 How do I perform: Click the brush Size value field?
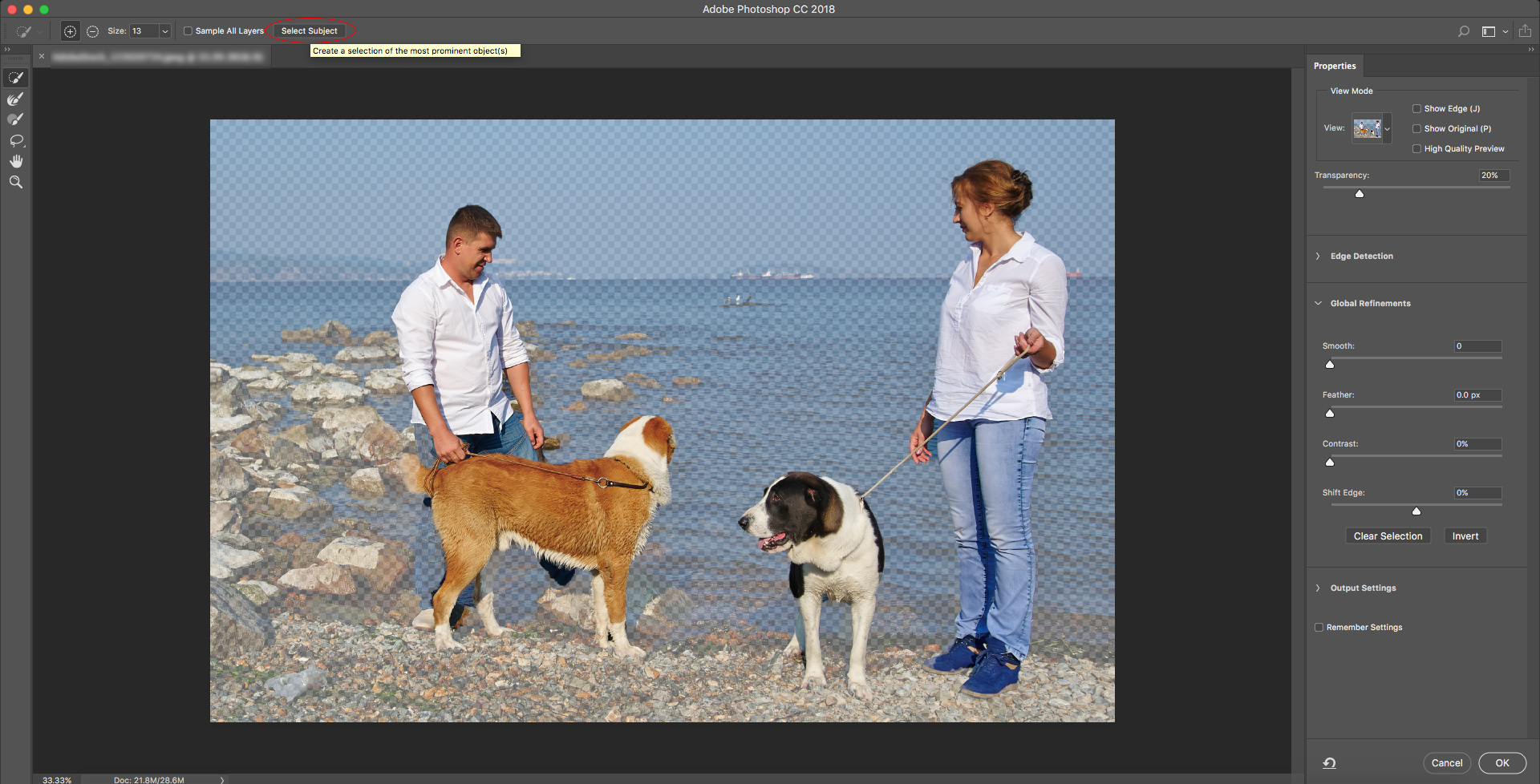(144, 31)
